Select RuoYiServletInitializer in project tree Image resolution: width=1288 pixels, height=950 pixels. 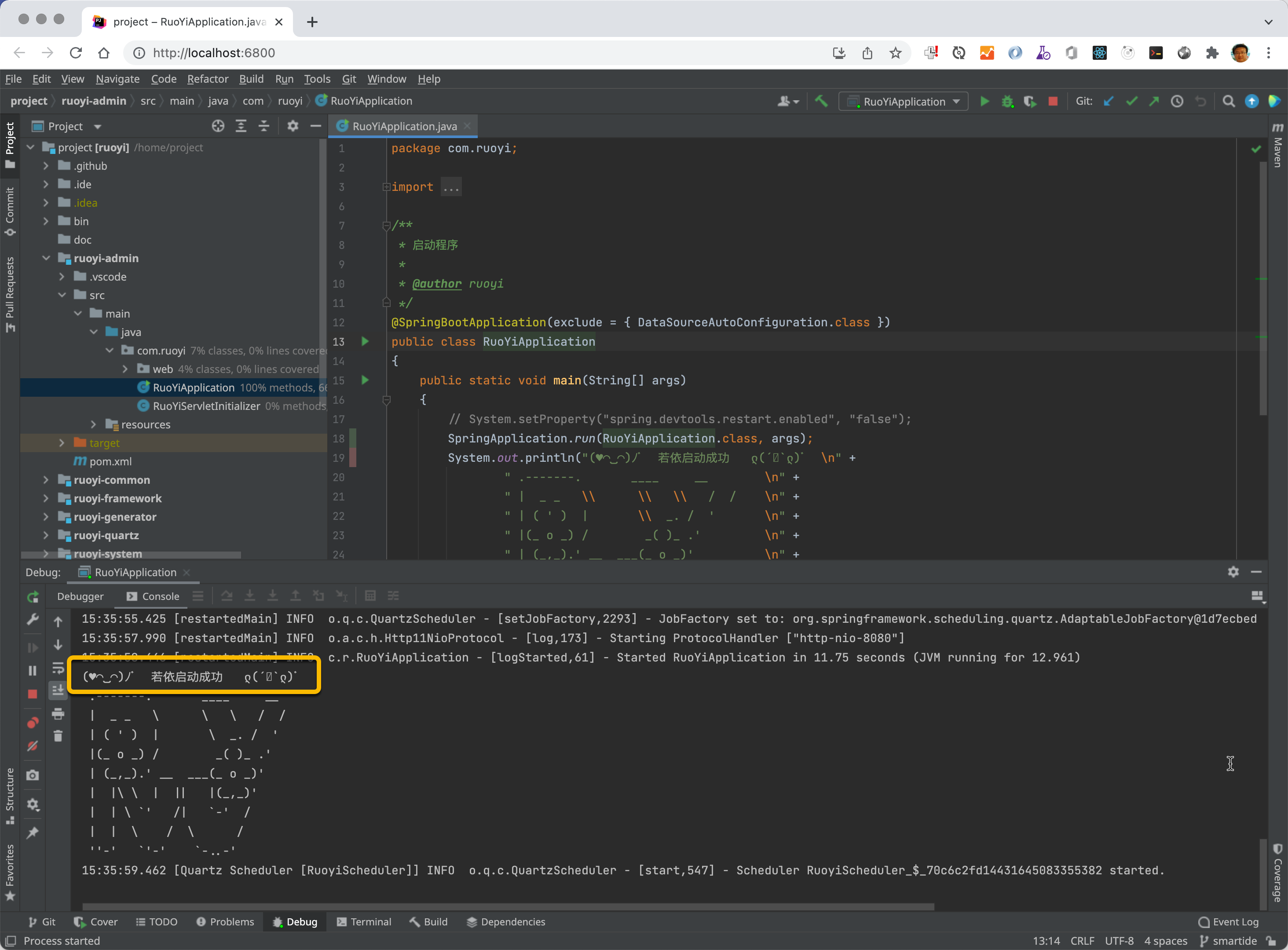click(x=206, y=406)
